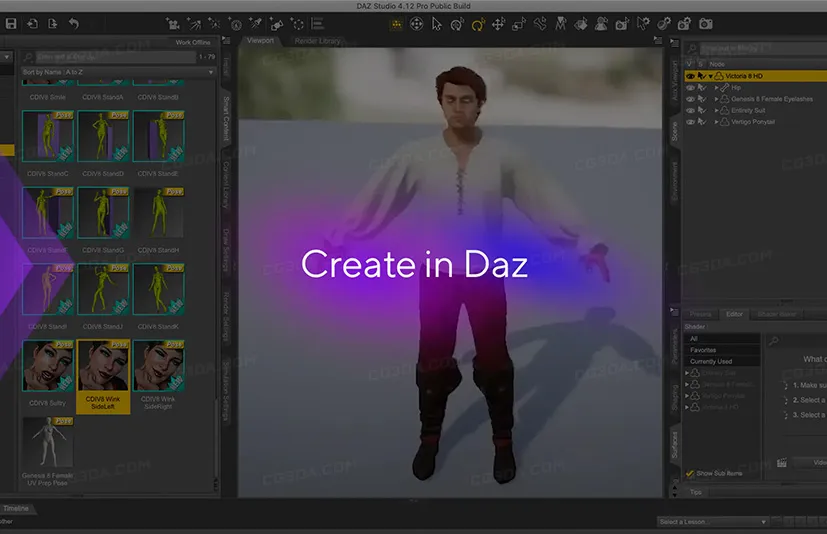Select the Translate move tool
The image size is (827, 534).
(498, 23)
